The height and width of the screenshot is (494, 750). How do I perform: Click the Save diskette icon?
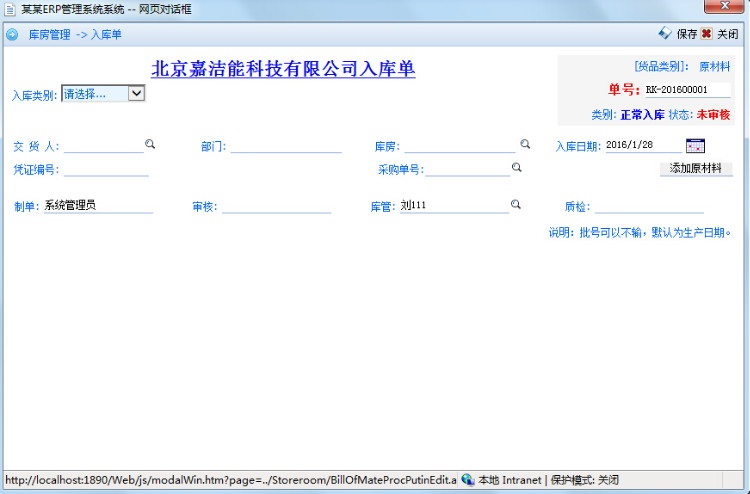pos(665,33)
